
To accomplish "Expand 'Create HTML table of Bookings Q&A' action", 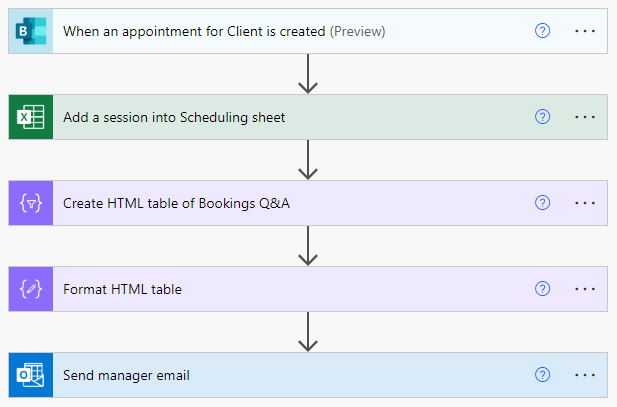I will (176, 203).
